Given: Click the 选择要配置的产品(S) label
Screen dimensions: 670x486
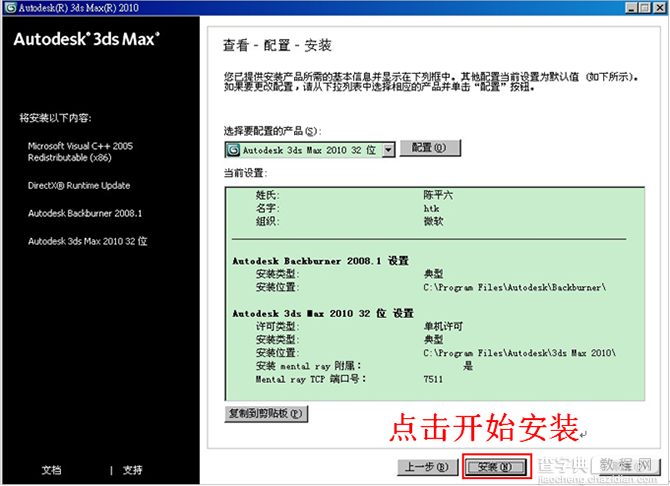Looking at the screenshot, I should click(273, 131).
